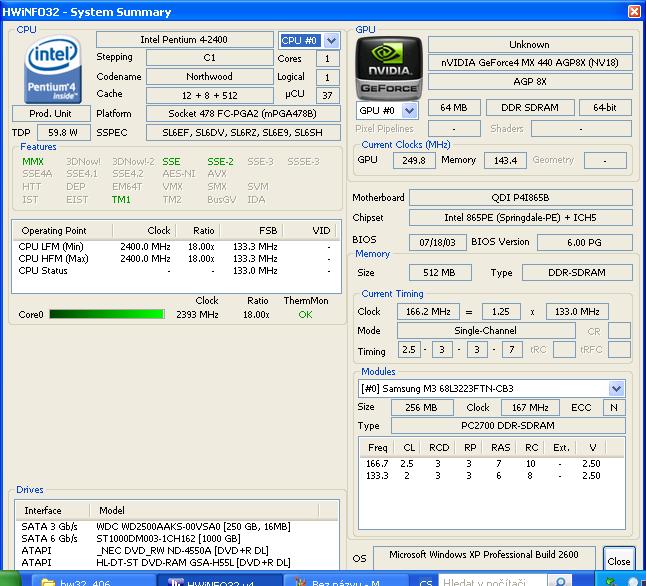Click the ThermMon OK status
The image size is (646, 586).
click(305, 315)
